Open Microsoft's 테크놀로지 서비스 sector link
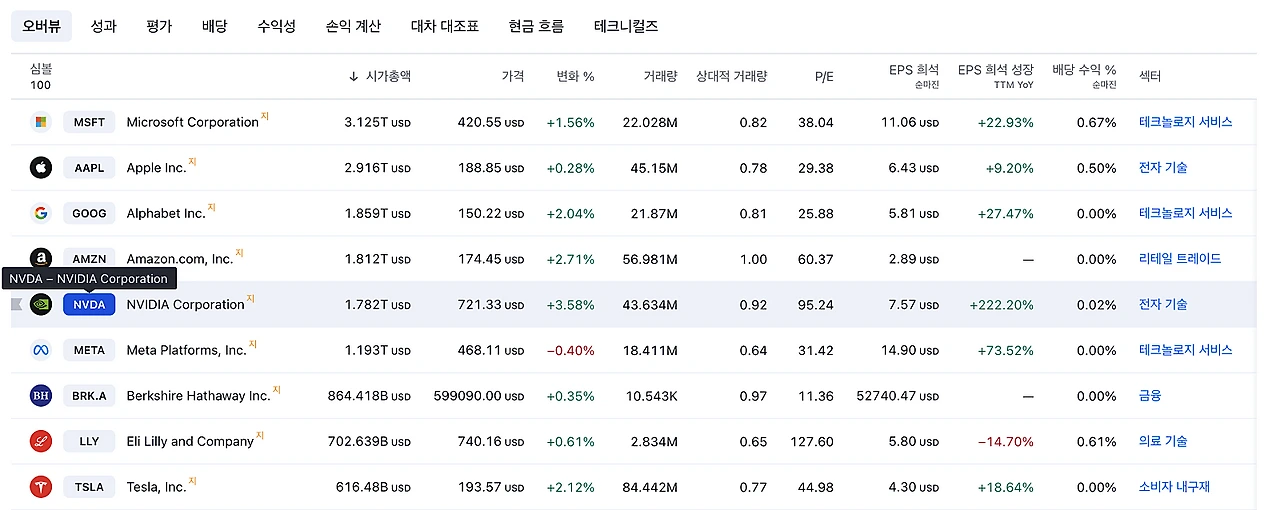Viewport: 1280px width, 510px height. [1185, 122]
